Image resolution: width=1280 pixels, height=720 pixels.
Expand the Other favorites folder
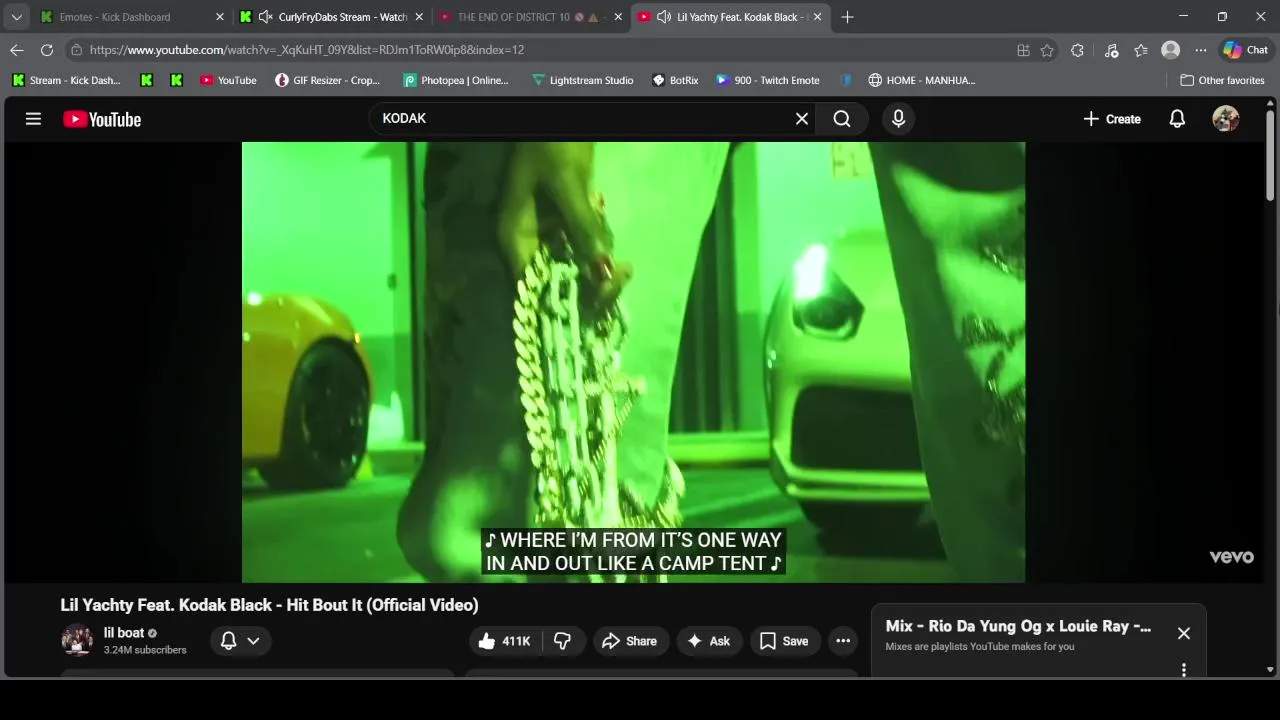(x=1222, y=80)
